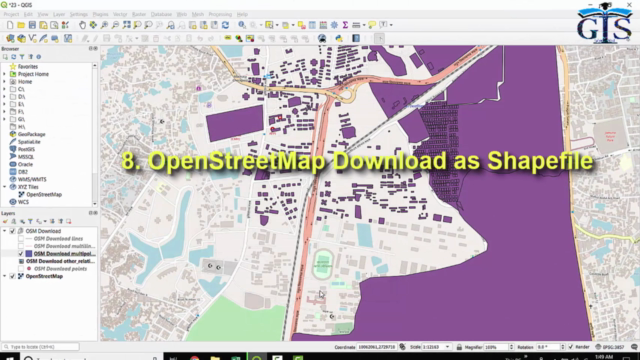Toggle the Render checkbox in status bar
The height and width of the screenshot is (360, 640).
point(571,347)
